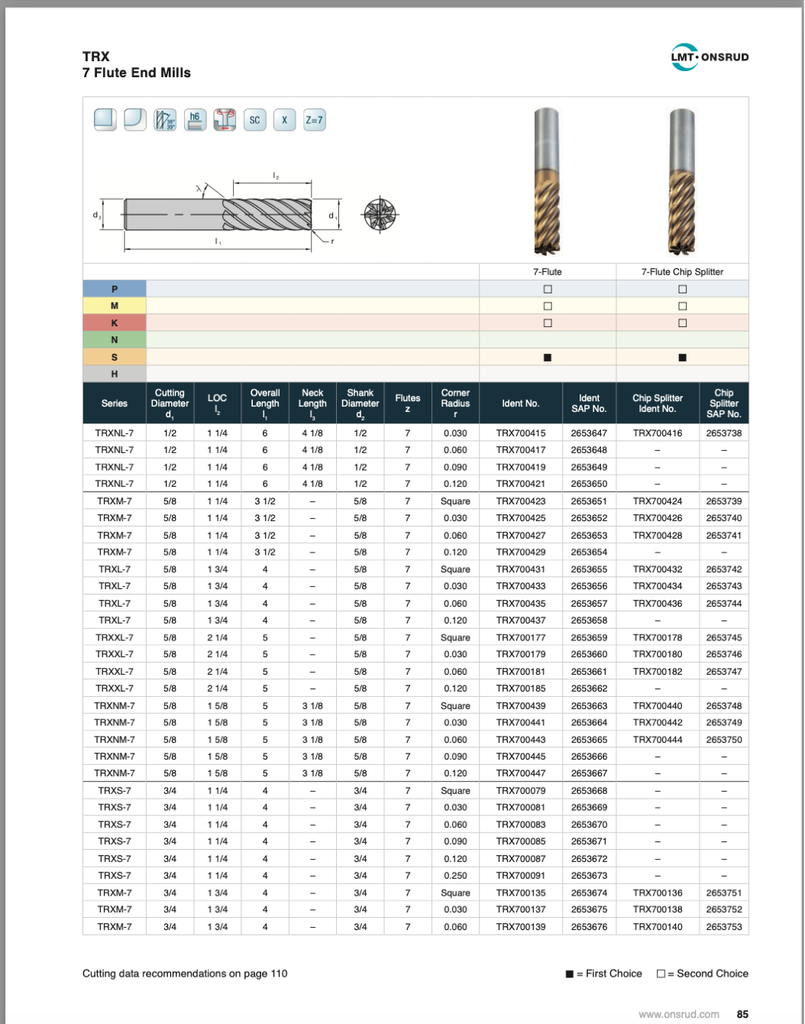This screenshot has width=805, height=1024.
Task: Click ident number TRX700447
Action: 521,773
